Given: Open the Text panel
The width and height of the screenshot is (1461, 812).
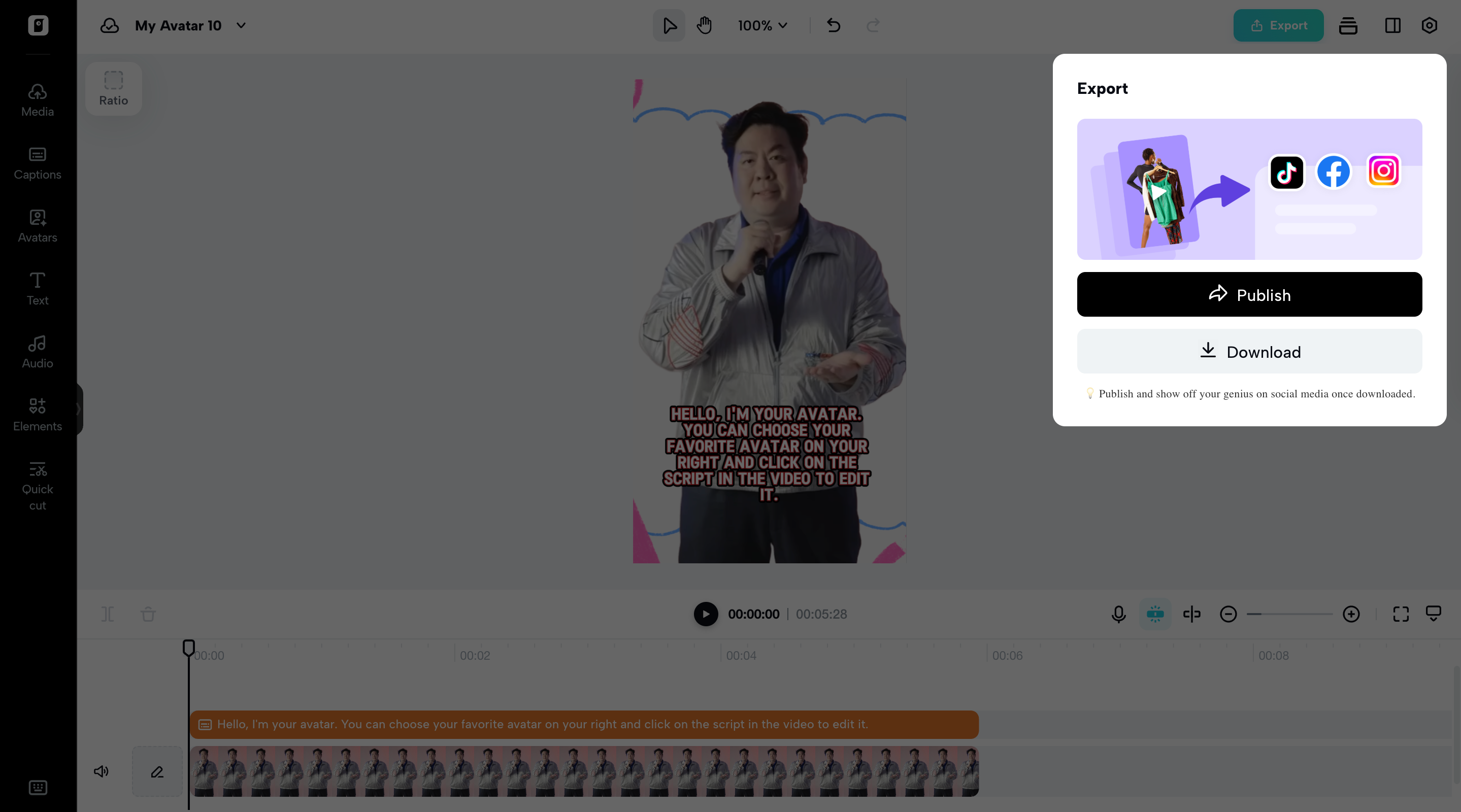Looking at the screenshot, I should [37, 288].
